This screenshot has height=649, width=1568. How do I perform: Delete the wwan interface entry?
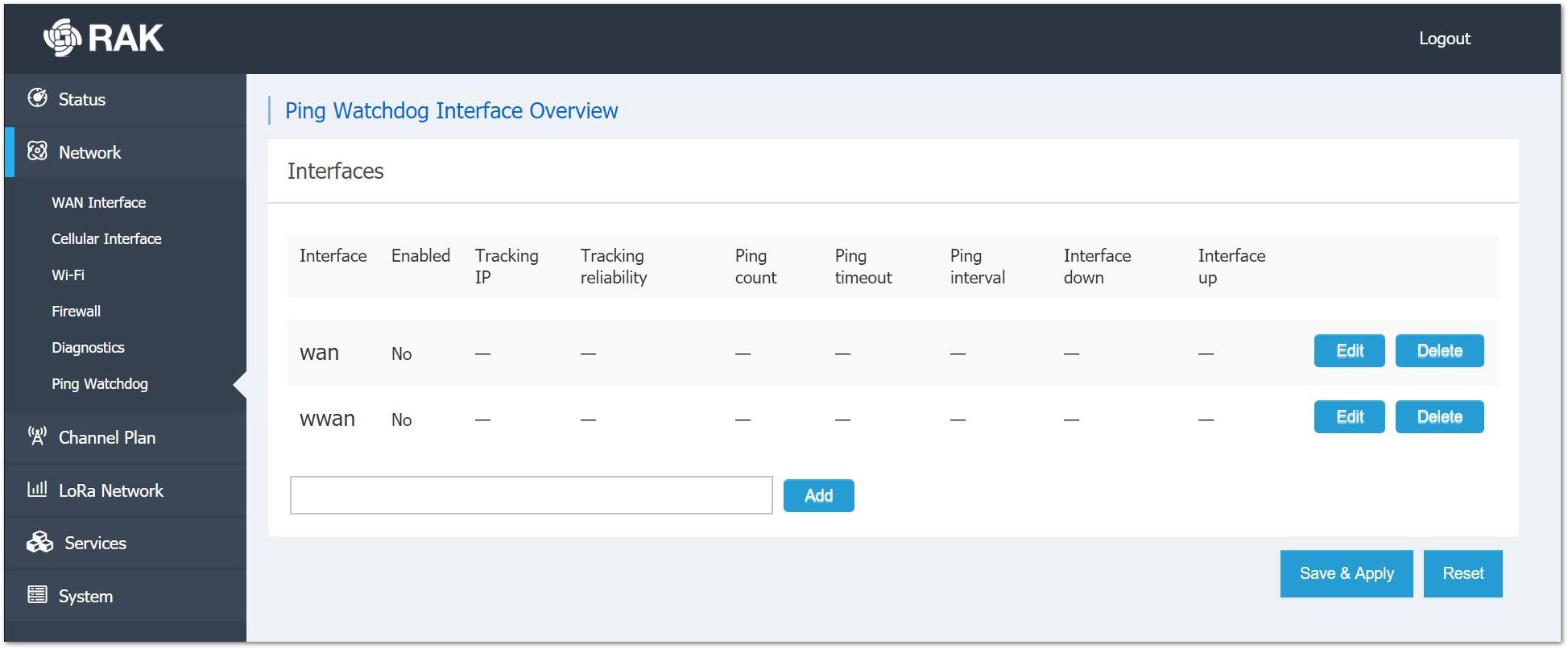(x=1439, y=416)
